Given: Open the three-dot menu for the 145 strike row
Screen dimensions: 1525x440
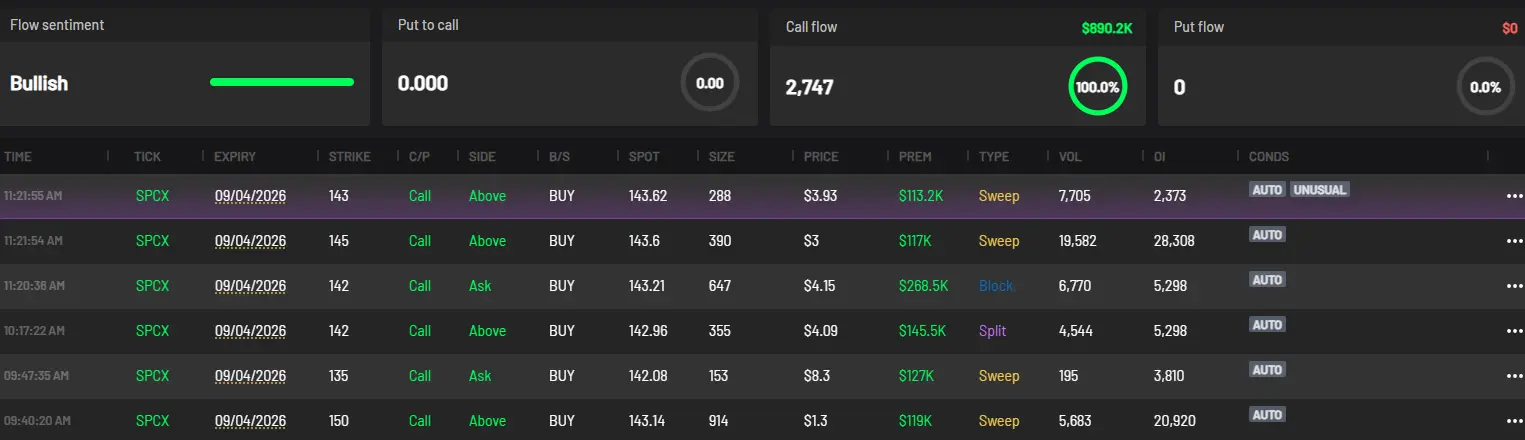Looking at the screenshot, I should point(1513,241).
